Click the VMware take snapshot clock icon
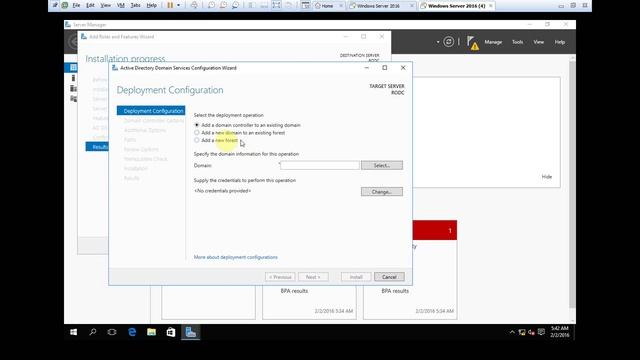This screenshot has height=360, width=640. 211,5
